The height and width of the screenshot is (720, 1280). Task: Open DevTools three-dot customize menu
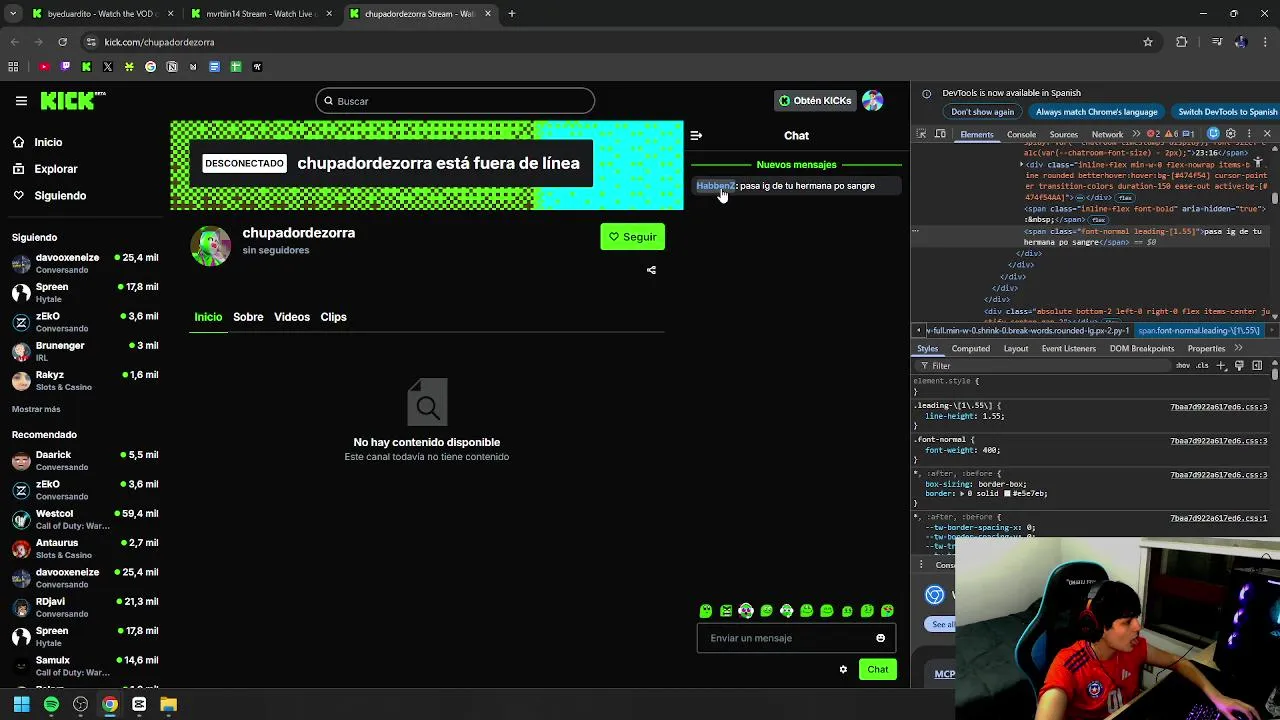[1248, 134]
